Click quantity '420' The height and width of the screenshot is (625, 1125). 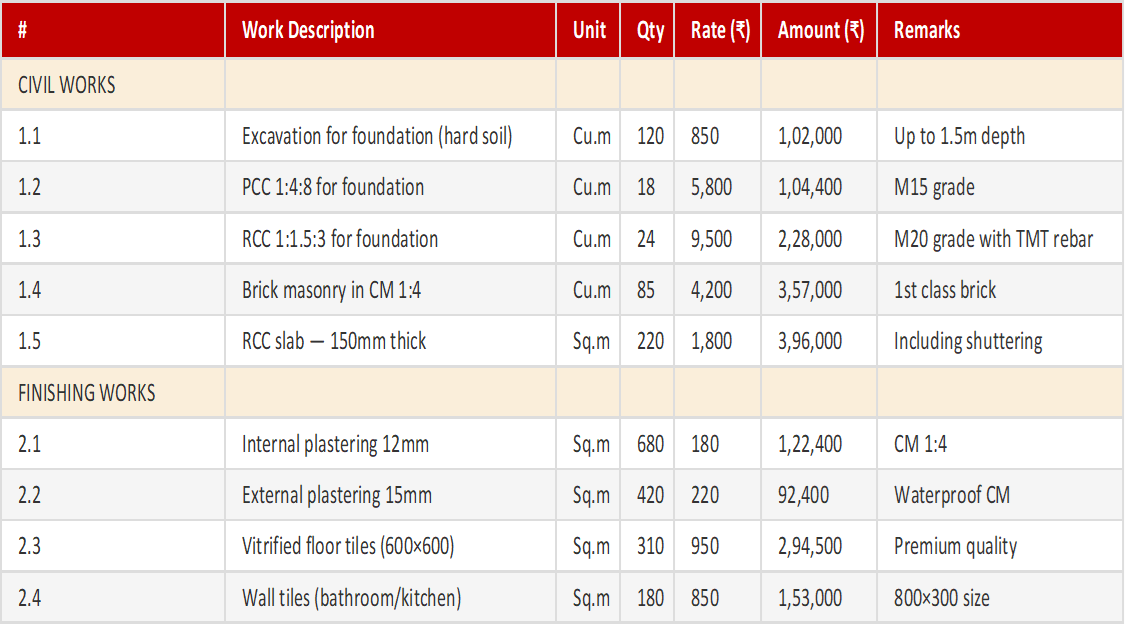pyautogui.click(x=650, y=495)
